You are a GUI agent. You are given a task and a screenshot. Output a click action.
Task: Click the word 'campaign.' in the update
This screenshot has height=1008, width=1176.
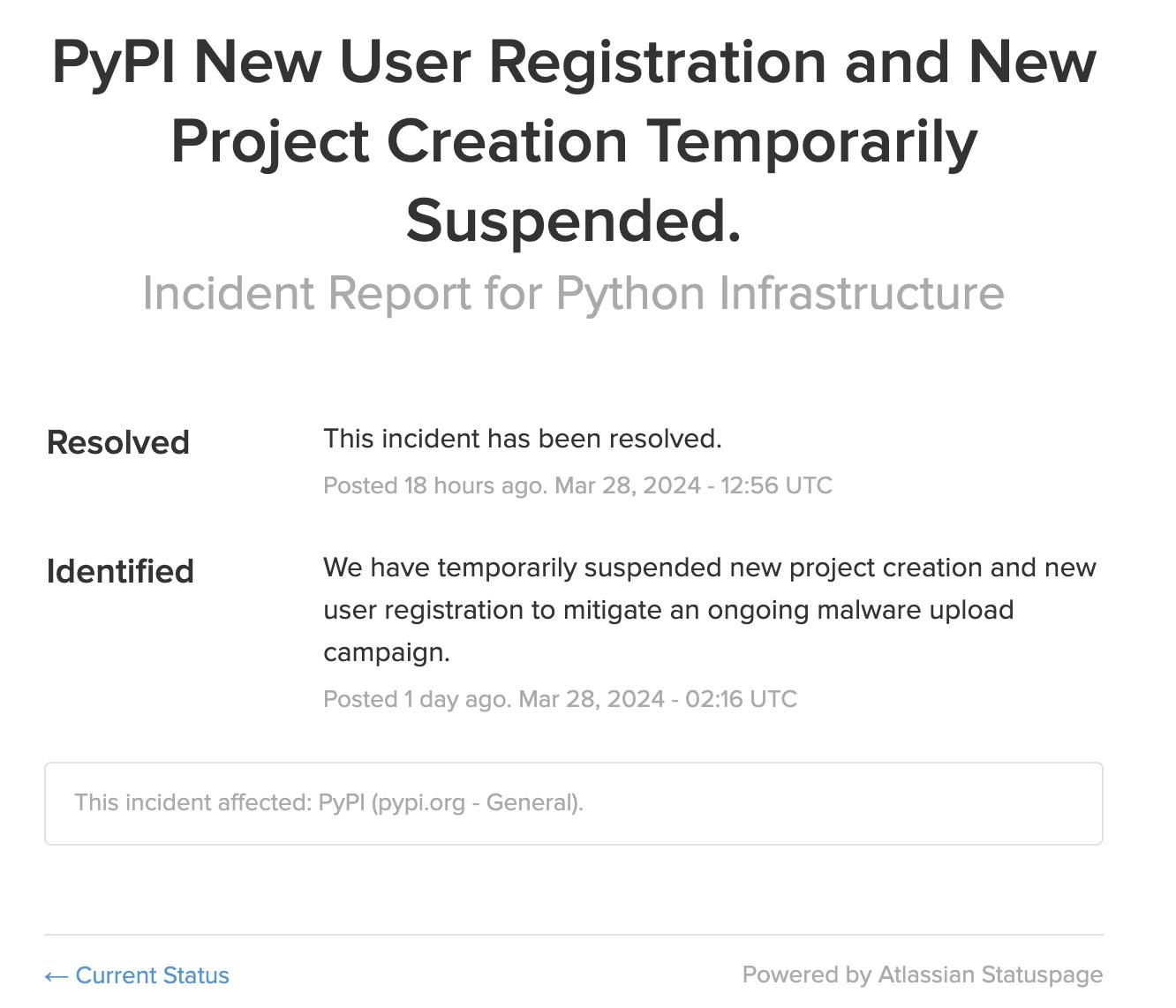pyautogui.click(x=387, y=652)
